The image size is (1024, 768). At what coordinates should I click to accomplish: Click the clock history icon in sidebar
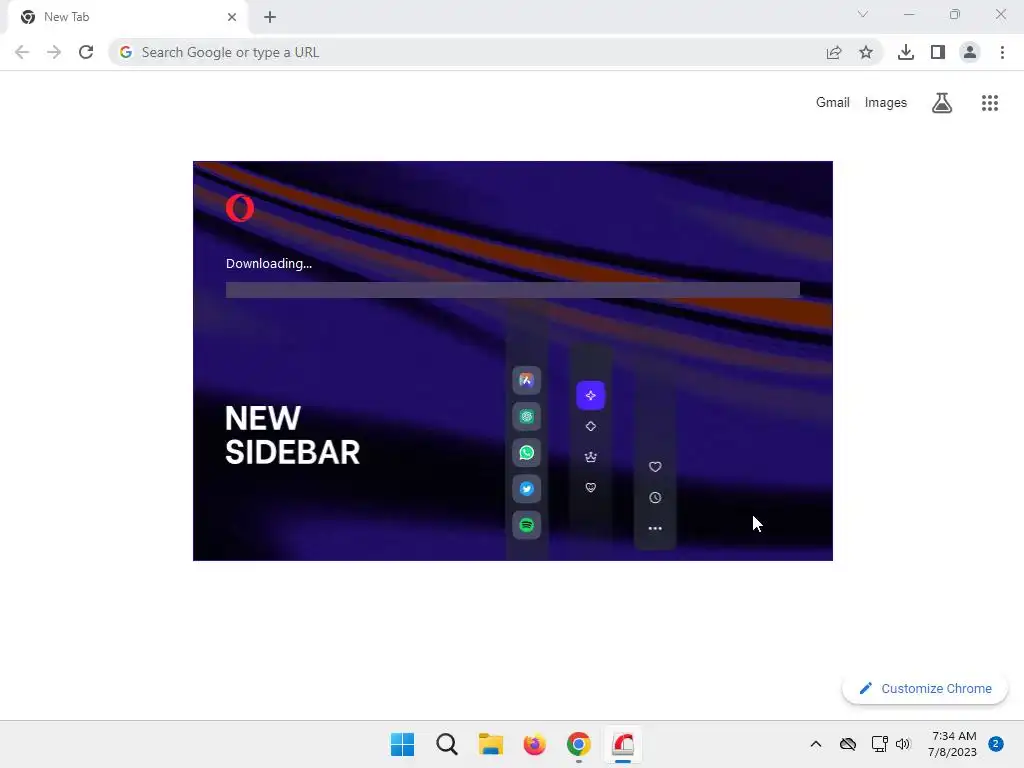click(x=655, y=498)
